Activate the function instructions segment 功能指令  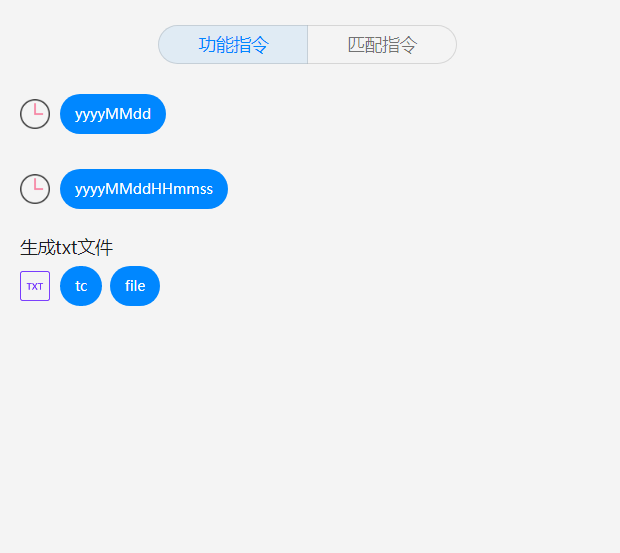coord(233,44)
